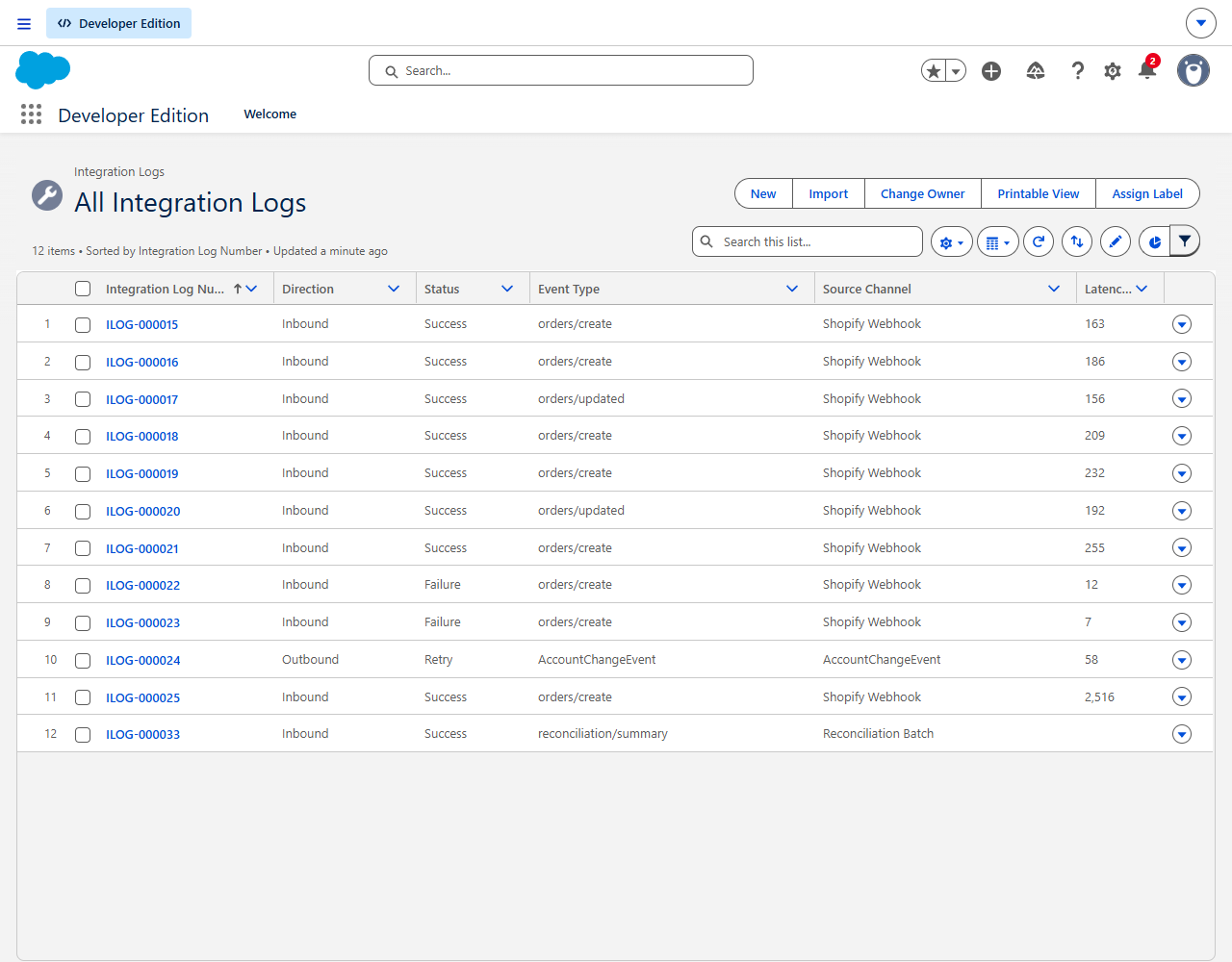
Task: Open Integration Log Number column menu chevron
Action: pos(252,289)
